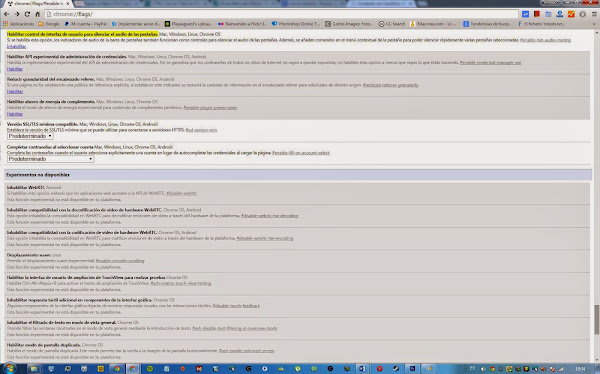Image resolution: width=600 pixels, height=374 pixels.
Task: Open the Playasguest's uploads bookmark
Action: (x=188, y=24)
